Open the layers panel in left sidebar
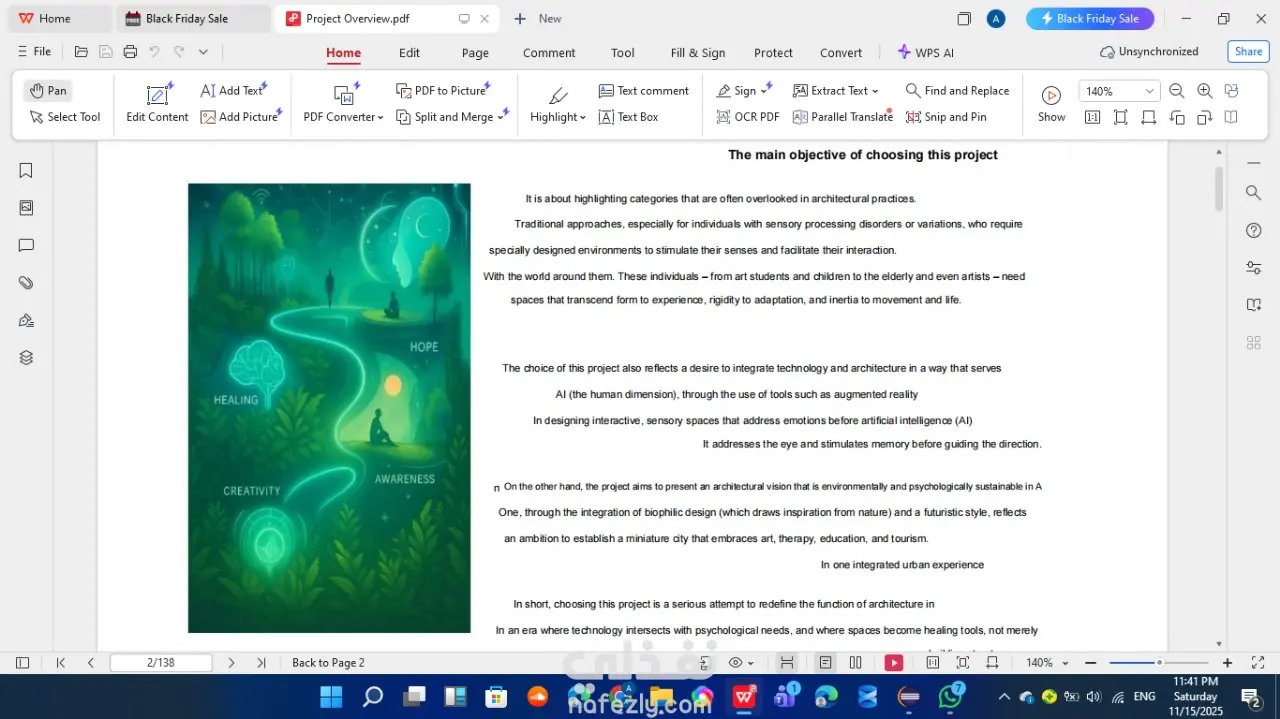This screenshot has width=1280, height=719. click(26, 358)
